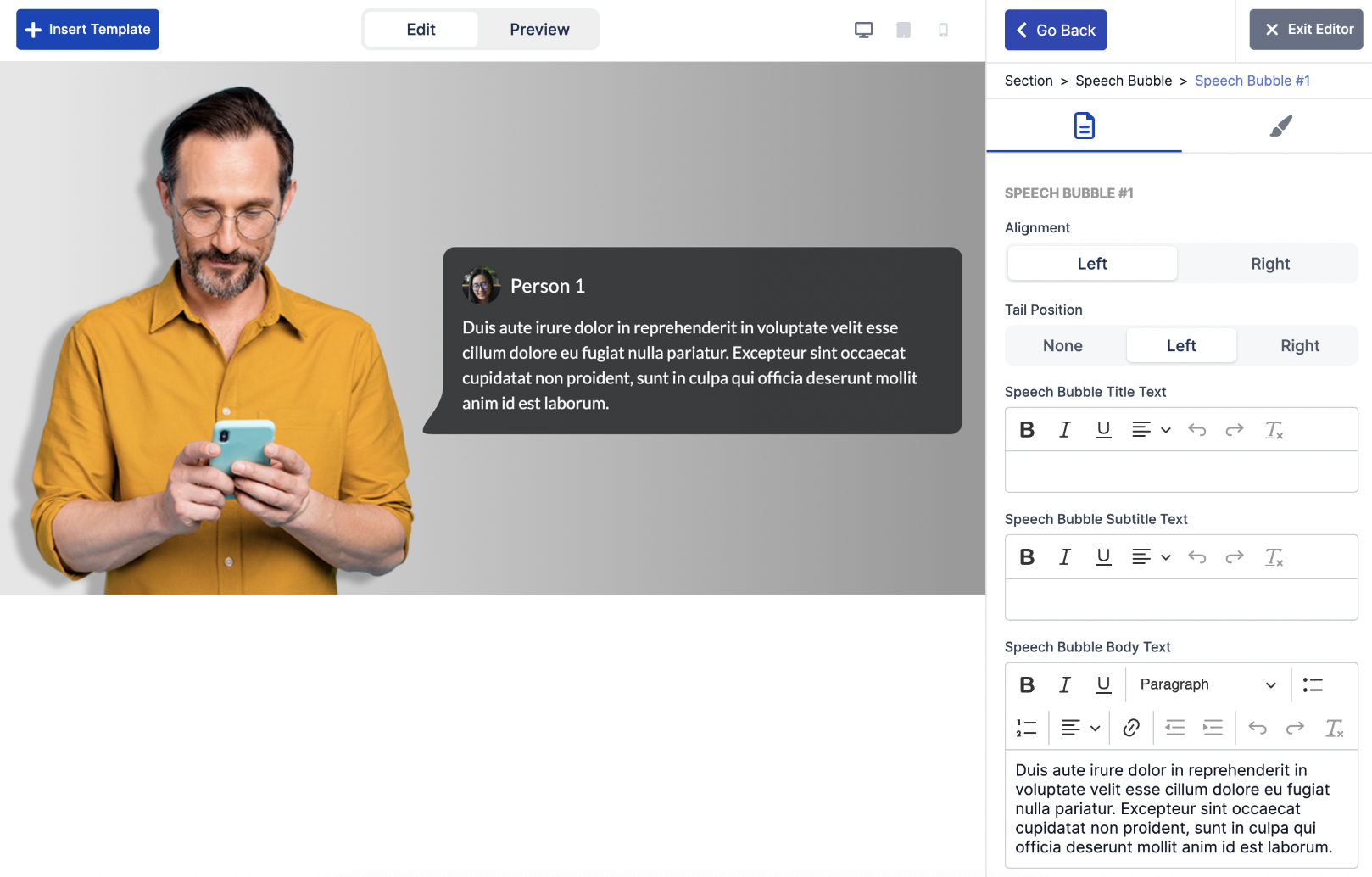1372x877 pixels.
Task: Switch to mobile device view icon
Action: [943, 30]
